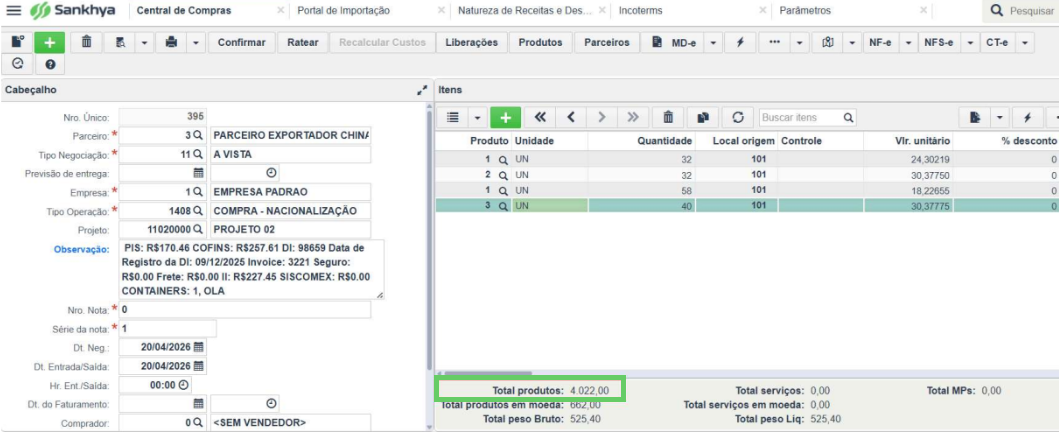Image resolution: width=1059 pixels, height=432 pixels.
Task: Open the dropdown beside the Itens list view icon
Action: click(x=477, y=117)
